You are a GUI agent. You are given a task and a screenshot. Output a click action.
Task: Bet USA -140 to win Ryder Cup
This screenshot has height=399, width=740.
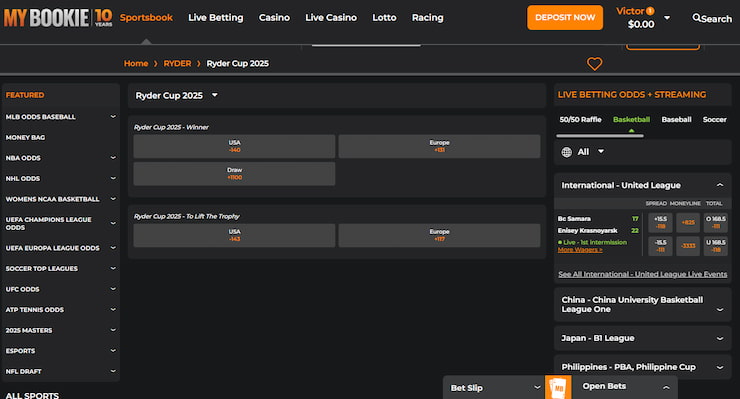click(x=235, y=146)
